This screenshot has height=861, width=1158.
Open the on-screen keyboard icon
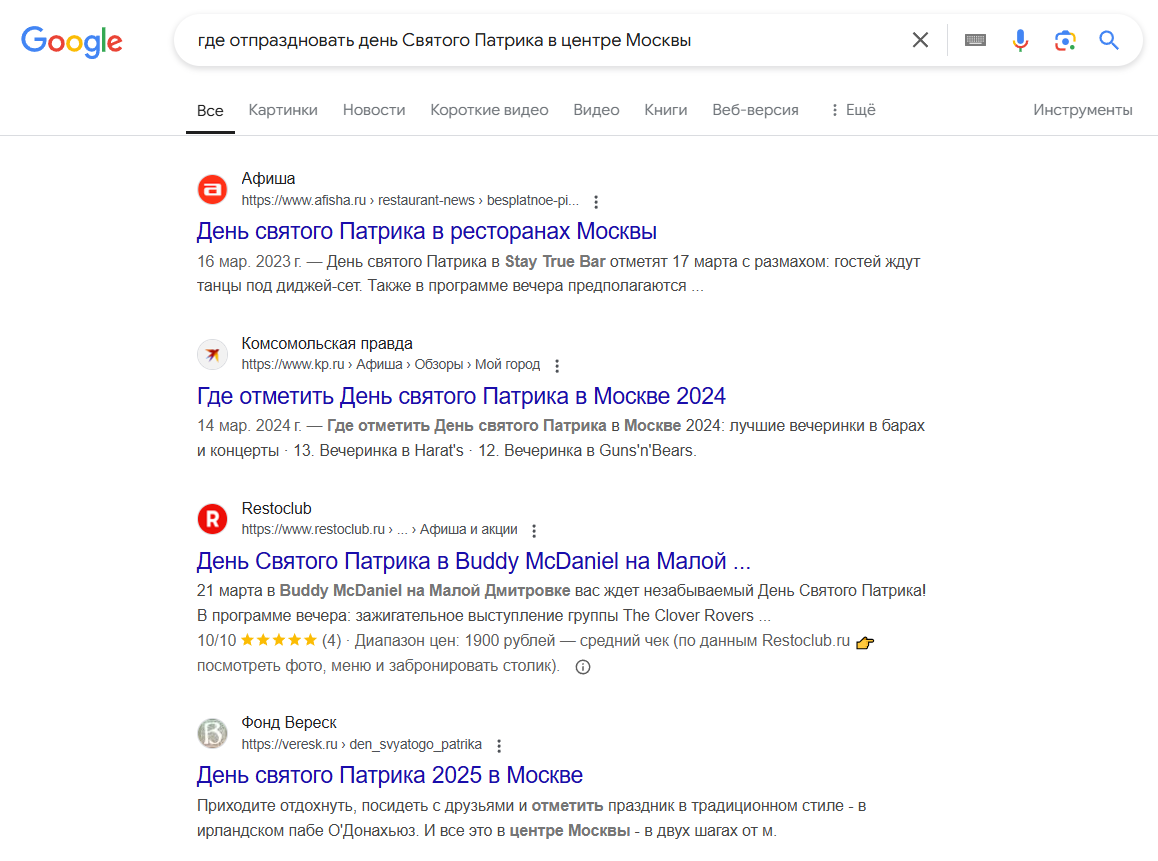coord(975,40)
